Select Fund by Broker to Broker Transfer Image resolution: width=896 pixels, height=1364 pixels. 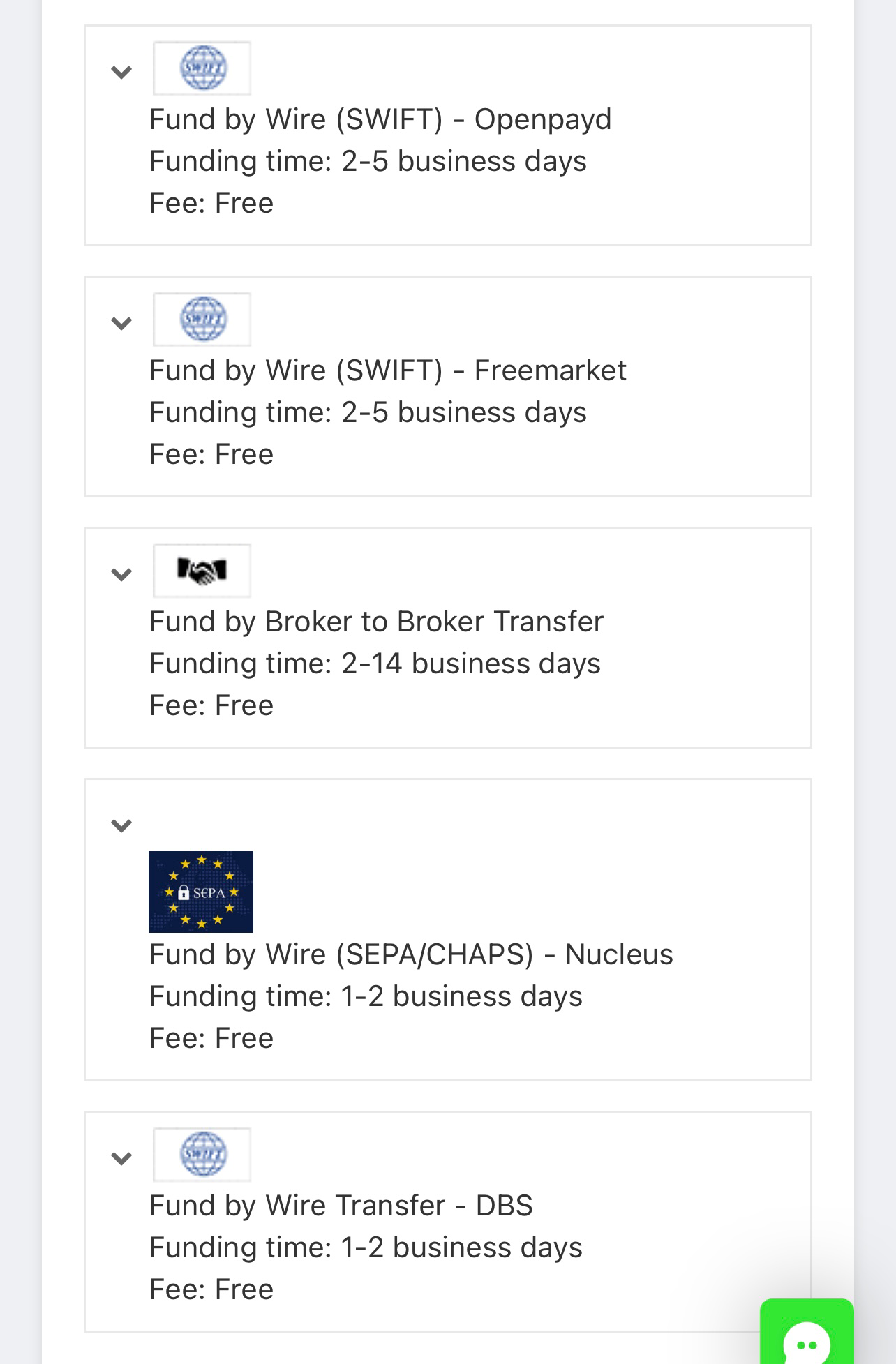[376, 622]
